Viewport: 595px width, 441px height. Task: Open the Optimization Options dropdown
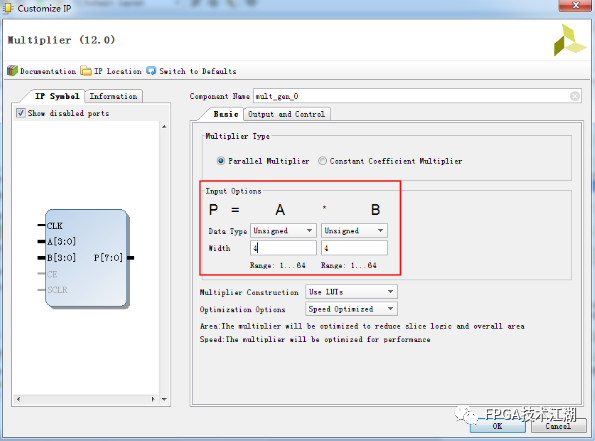pos(351,309)
